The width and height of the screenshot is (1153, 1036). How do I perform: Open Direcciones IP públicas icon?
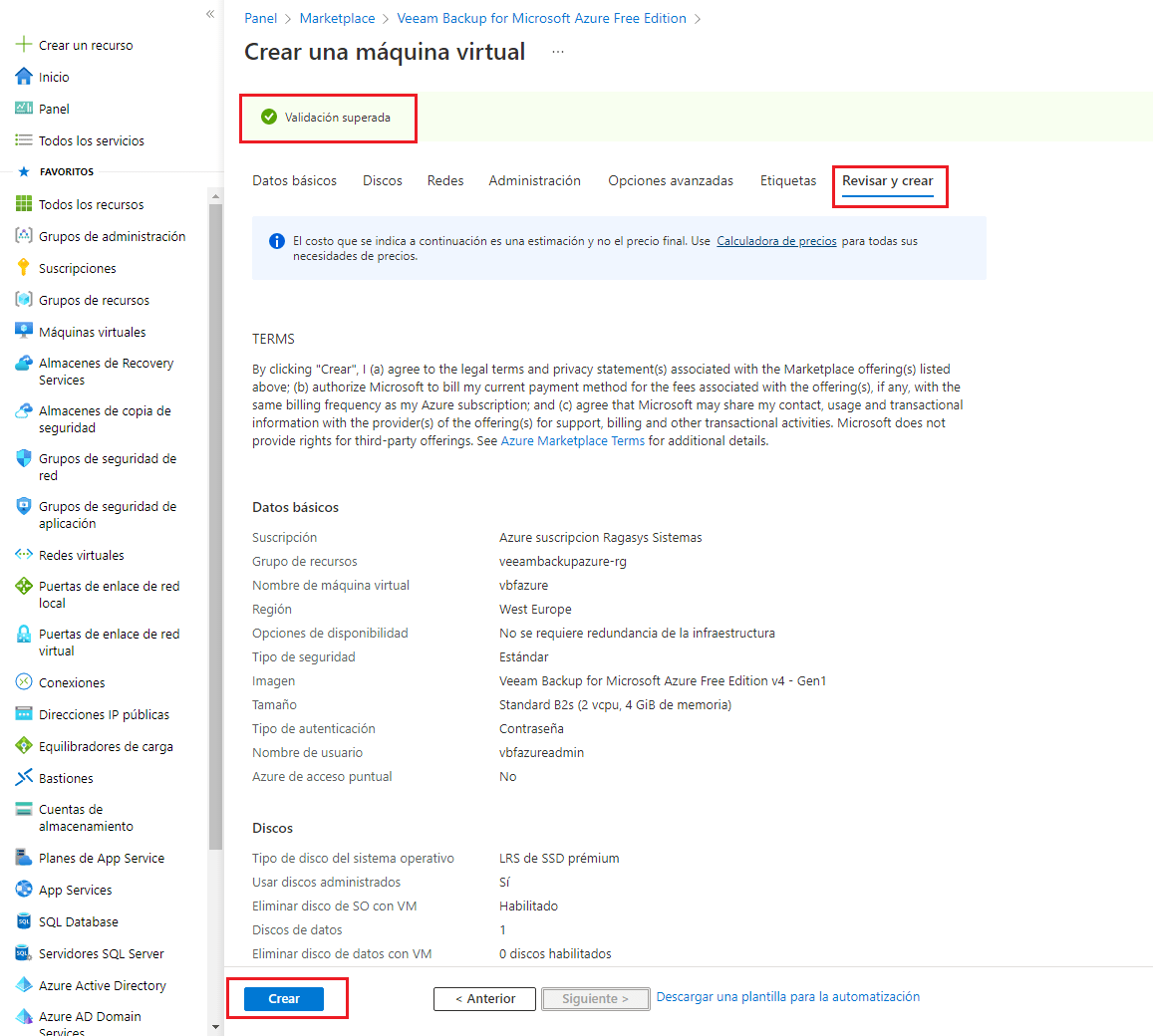click(24, 714)
